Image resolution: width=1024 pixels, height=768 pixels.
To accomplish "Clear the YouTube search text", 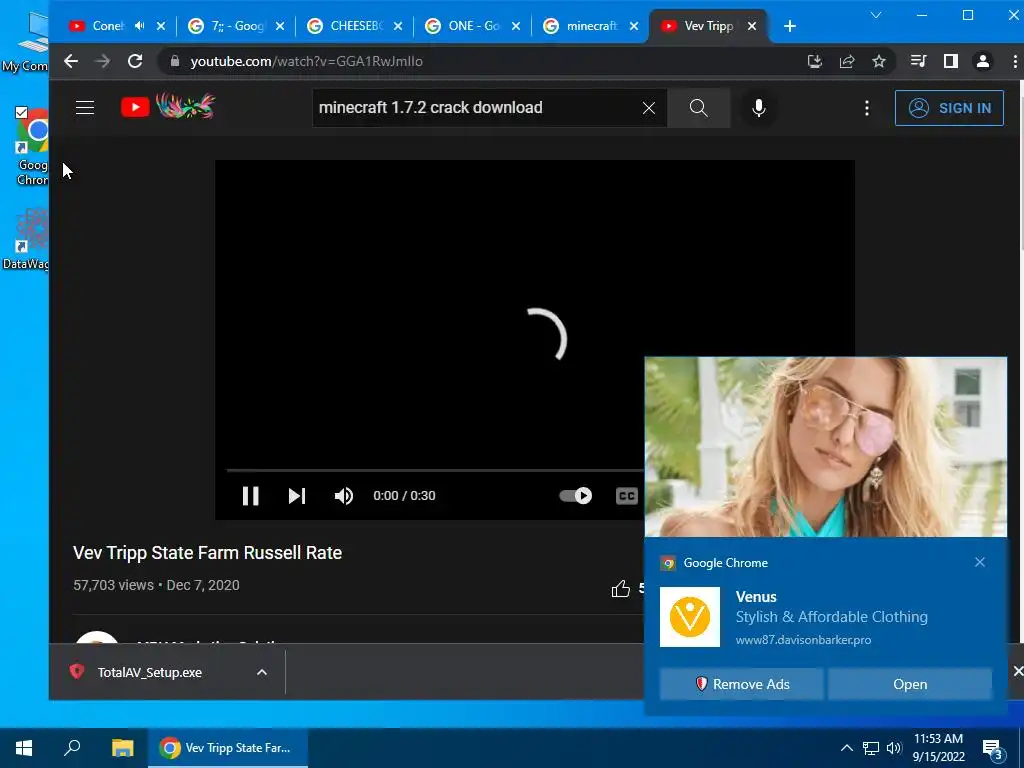I will click(x=648, y=108).
